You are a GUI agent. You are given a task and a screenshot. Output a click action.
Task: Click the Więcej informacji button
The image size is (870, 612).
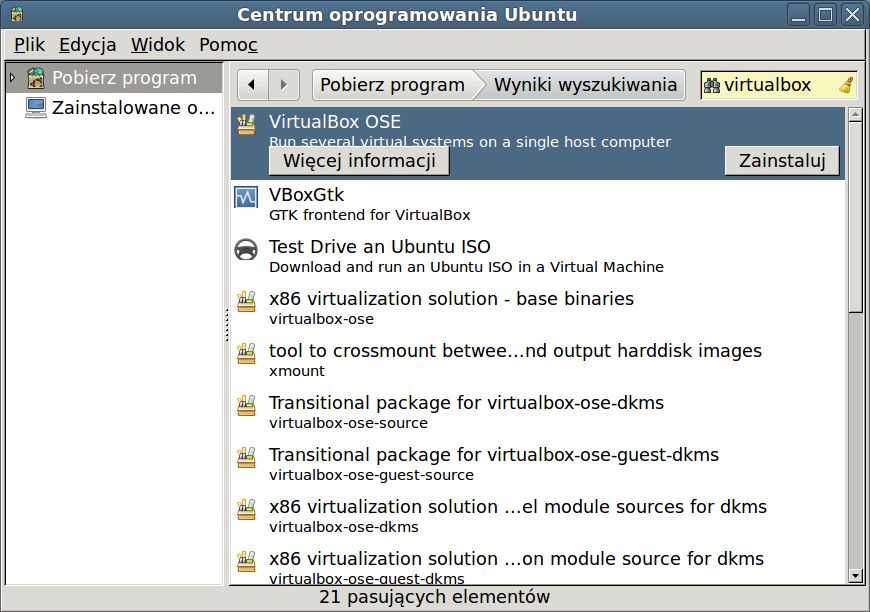click(x=359, y=161)
